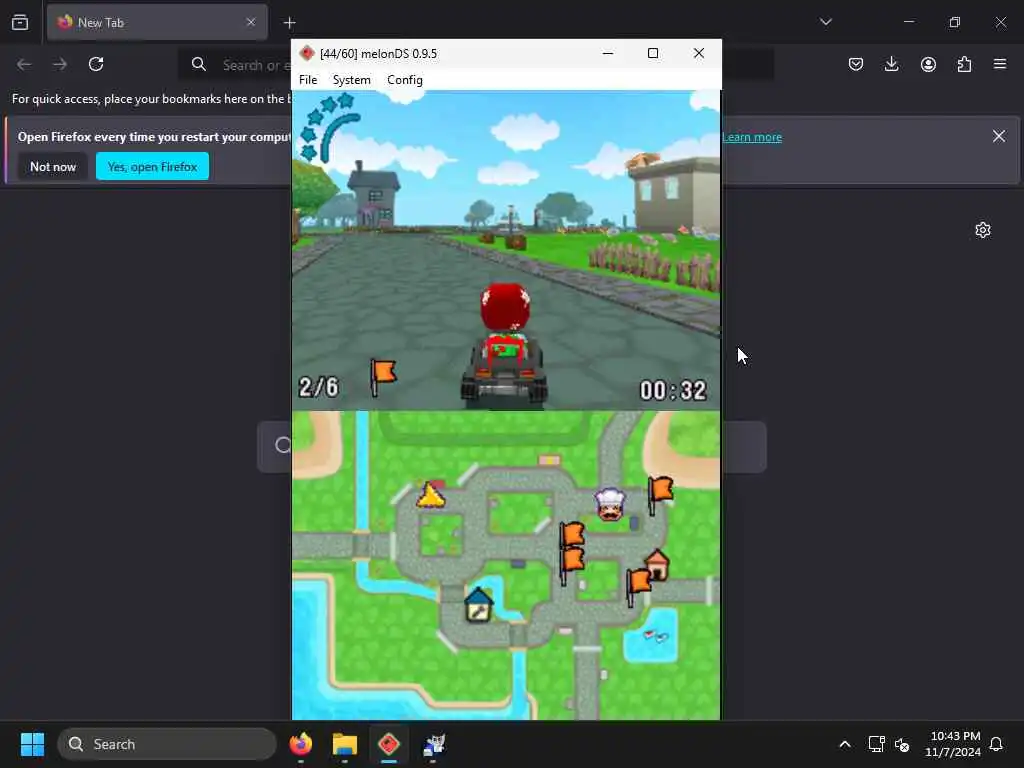The width and height of the screenshot is (1024, 768).
Task: Open Firefox View icon
Action: [x=20, y=22]
